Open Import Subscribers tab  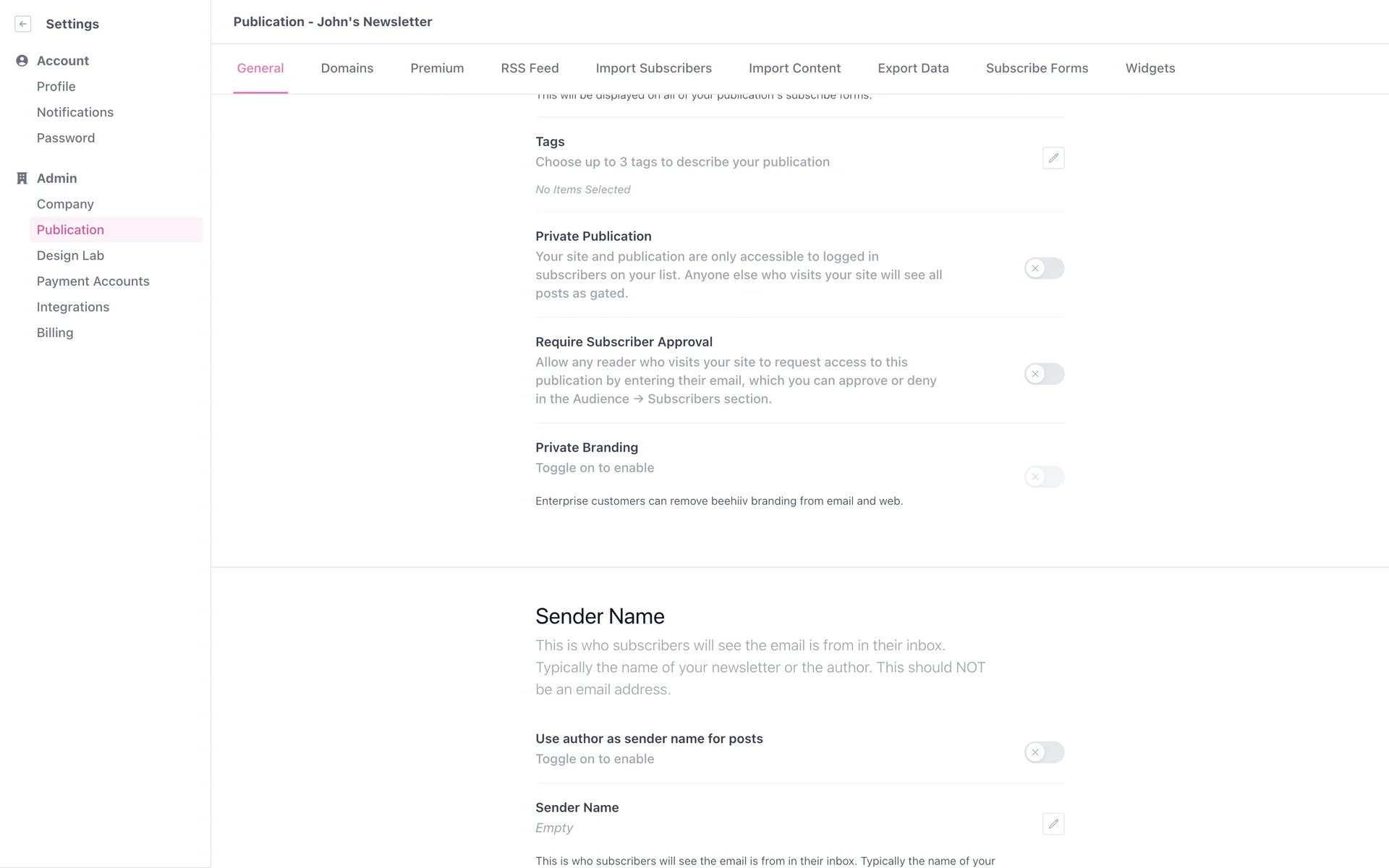coord(653,68)
